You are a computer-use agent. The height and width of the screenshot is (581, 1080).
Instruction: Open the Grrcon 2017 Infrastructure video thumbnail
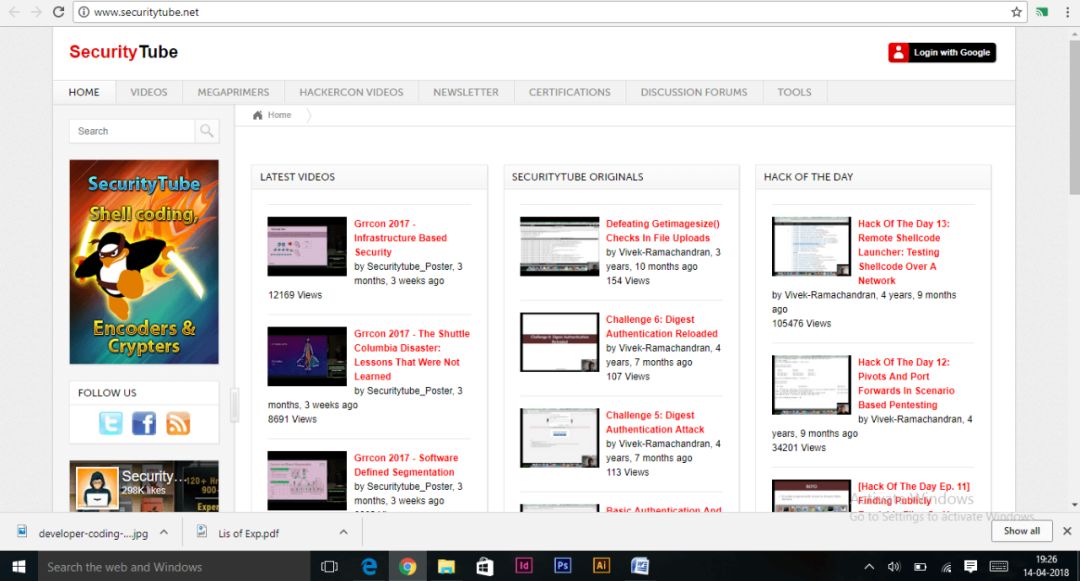pos(307,246)
